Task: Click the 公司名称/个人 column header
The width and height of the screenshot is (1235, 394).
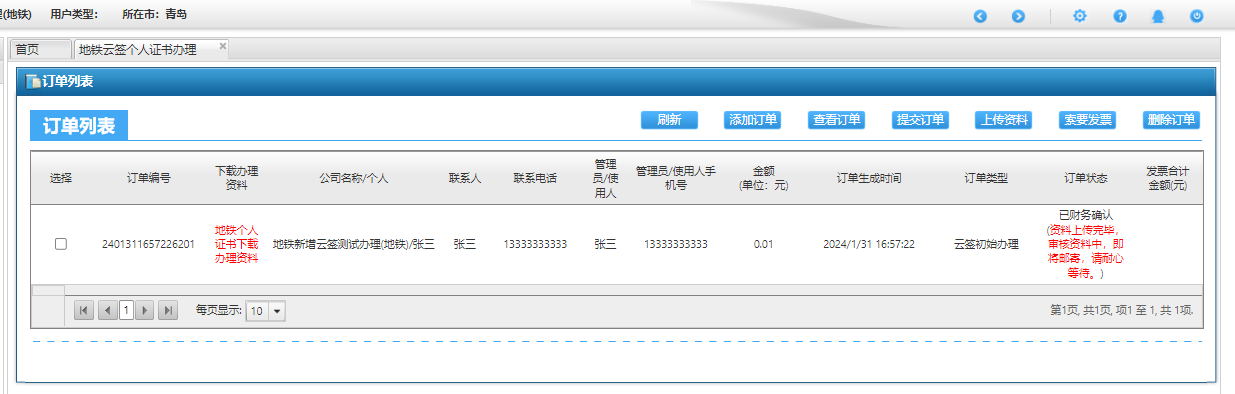Action: click(354, 178)
